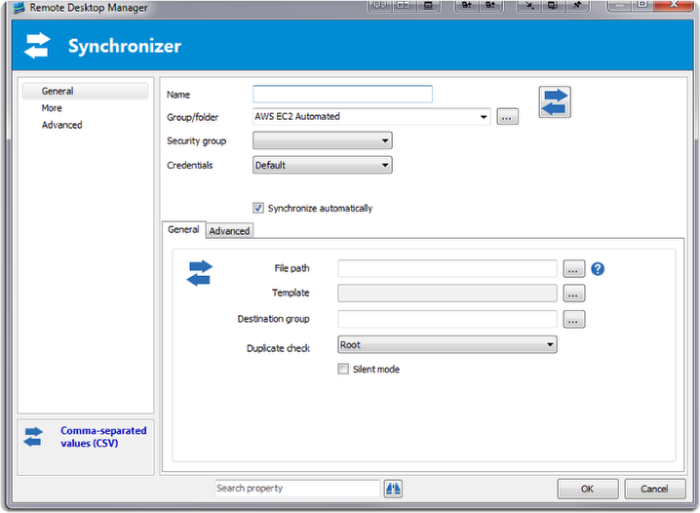Image resolution: width=700 pixels, height=513 pixels.
Task: Click the stacked windows icon beside the pin
Action: point(553,5)
